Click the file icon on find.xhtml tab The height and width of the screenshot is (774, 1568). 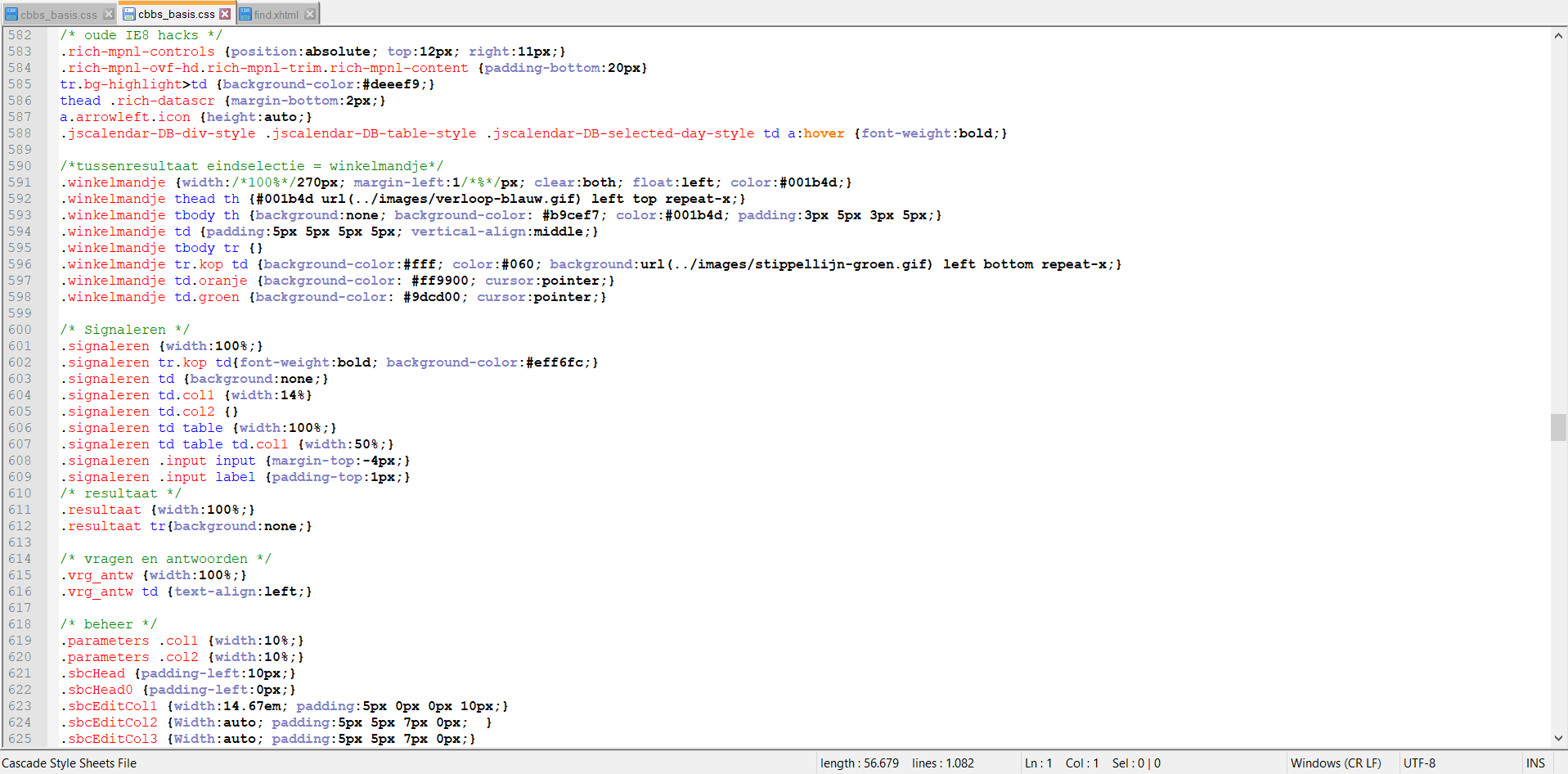[245, 15]
